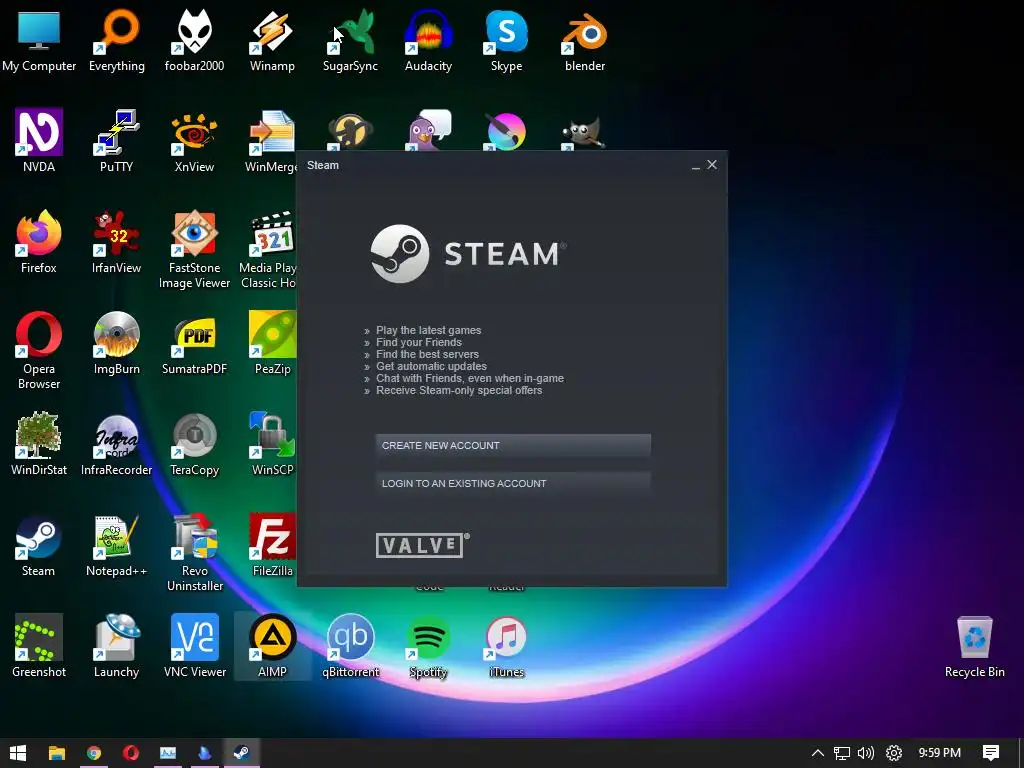Click the Valve logo in Steam window
This screenshot has height=768, width=1024.
click(422, 545)
